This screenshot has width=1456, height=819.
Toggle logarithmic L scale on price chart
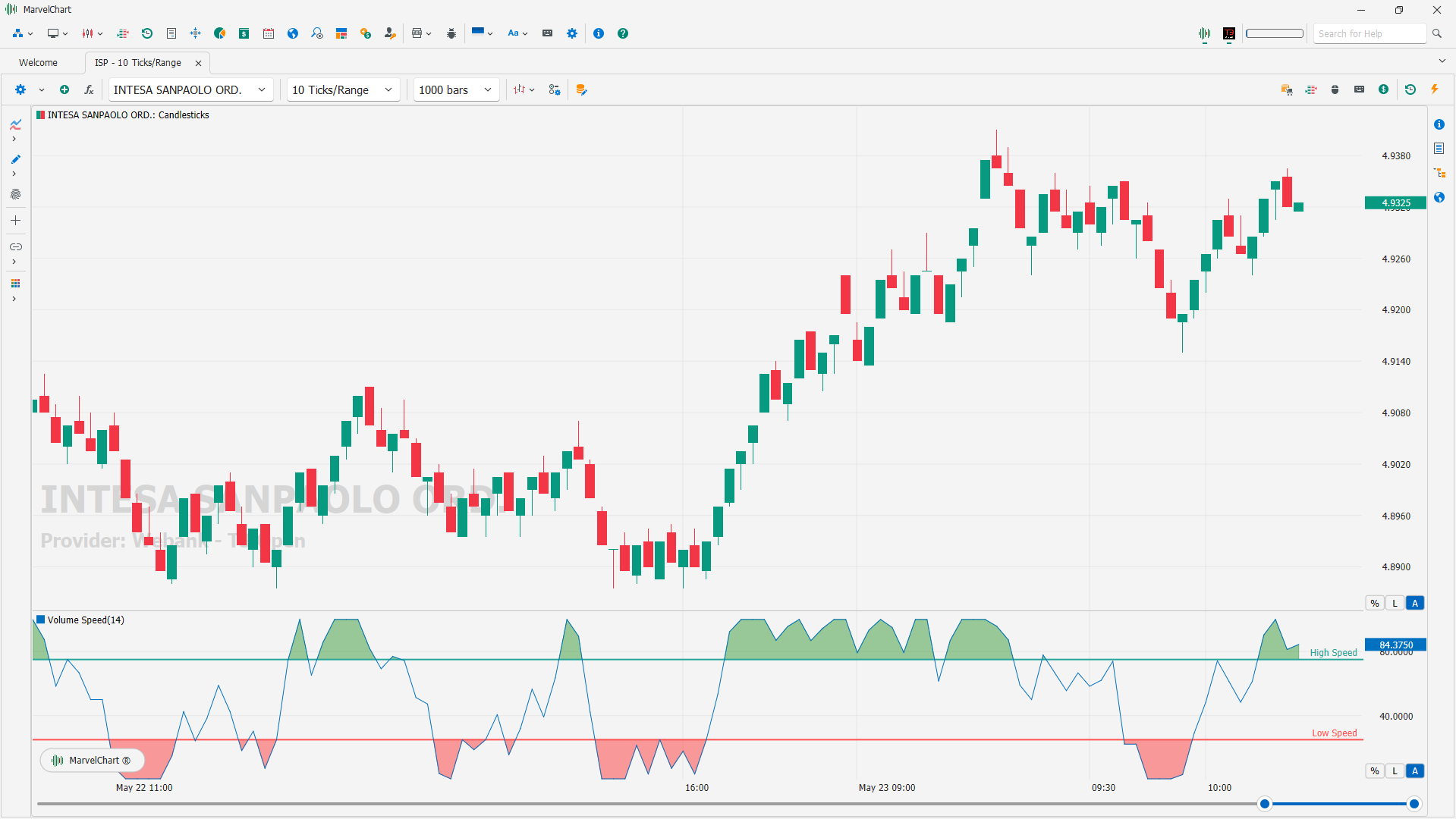point(1395,604)
